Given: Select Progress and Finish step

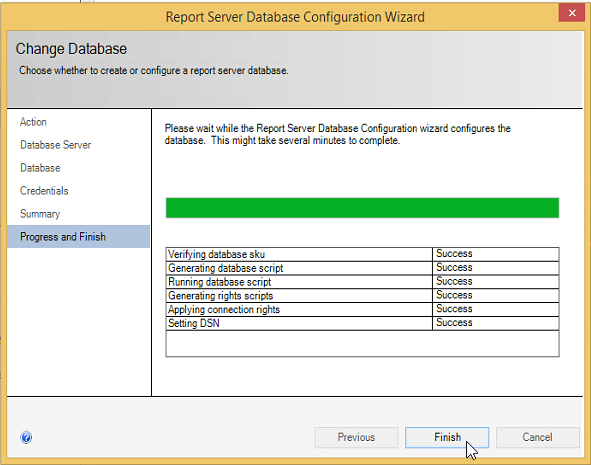Looking at the screenshot, I should (x=78, y=237).
